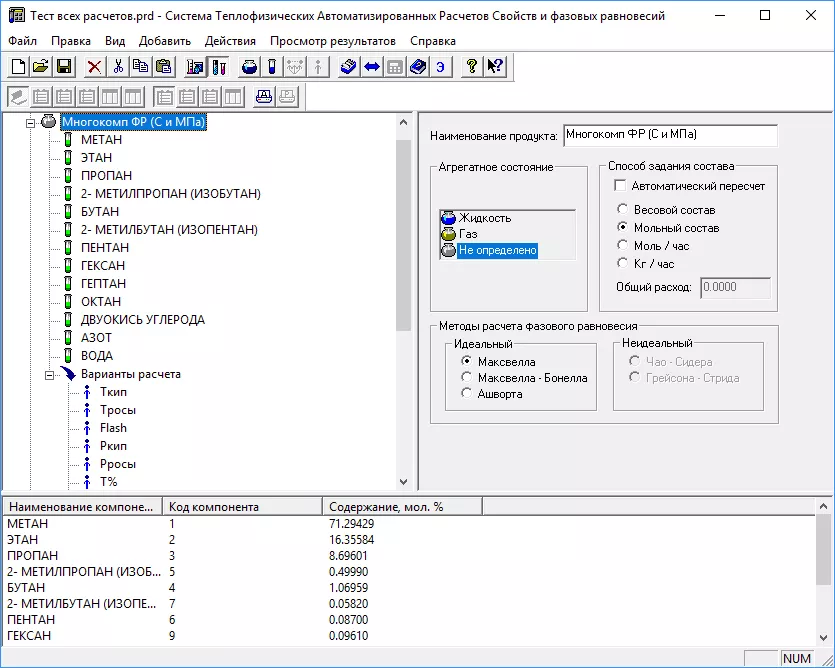This screenshot has width=835, height=668.
Task: Select the Весовой состав radio button
Action: point(623,210)
